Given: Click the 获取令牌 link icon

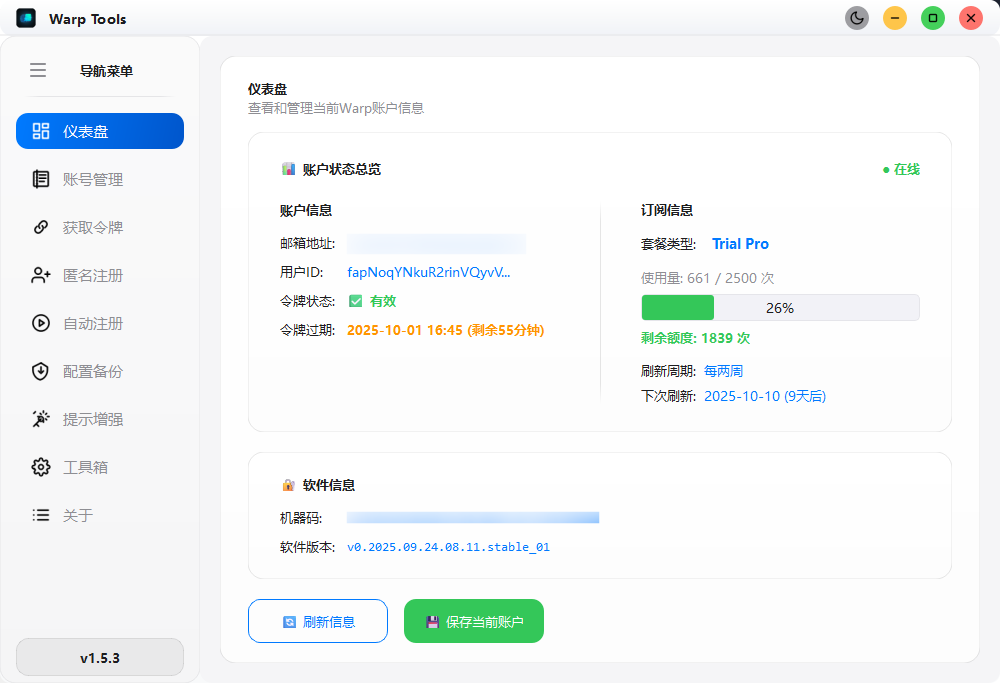Looking at the screenshot, I should coord(41,227).
